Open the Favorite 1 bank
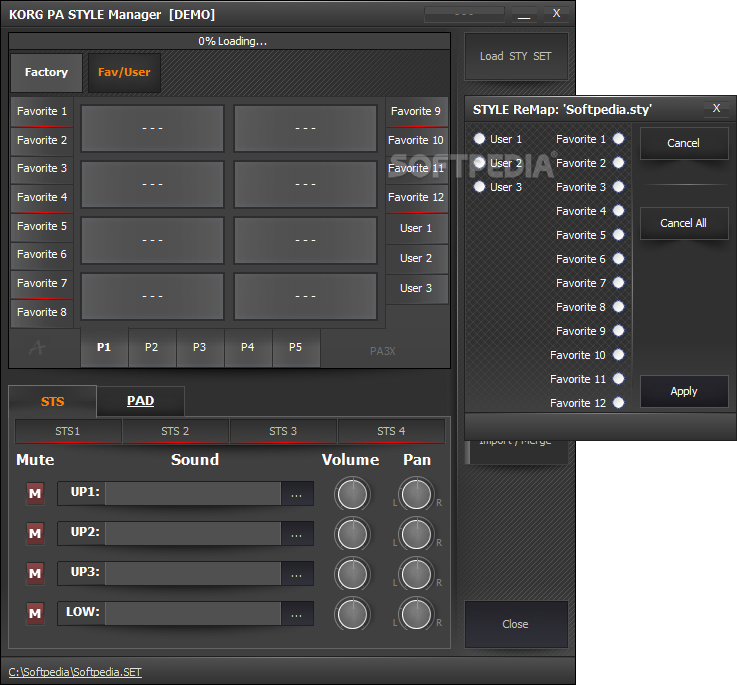 pyautogui.click(x=42, y=111)
